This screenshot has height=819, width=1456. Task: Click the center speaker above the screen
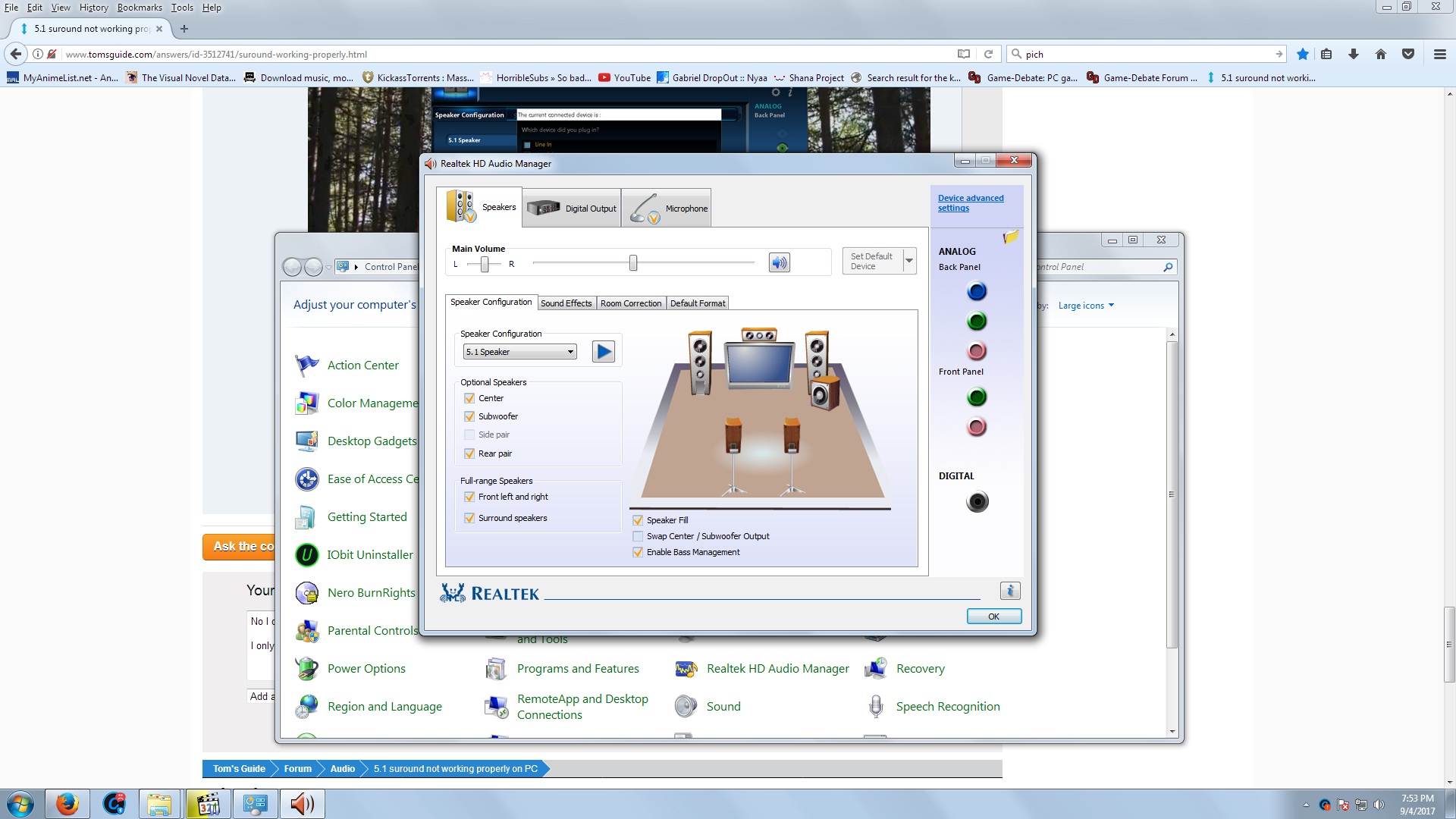tap(758, 334)
